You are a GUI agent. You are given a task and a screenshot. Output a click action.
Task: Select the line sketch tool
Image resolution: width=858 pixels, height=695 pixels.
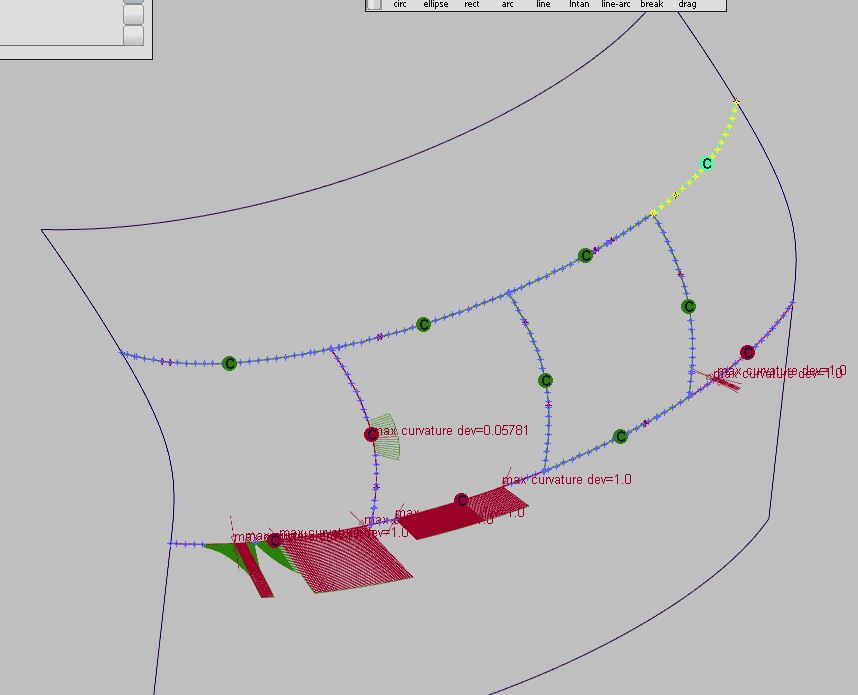point(543,4)
